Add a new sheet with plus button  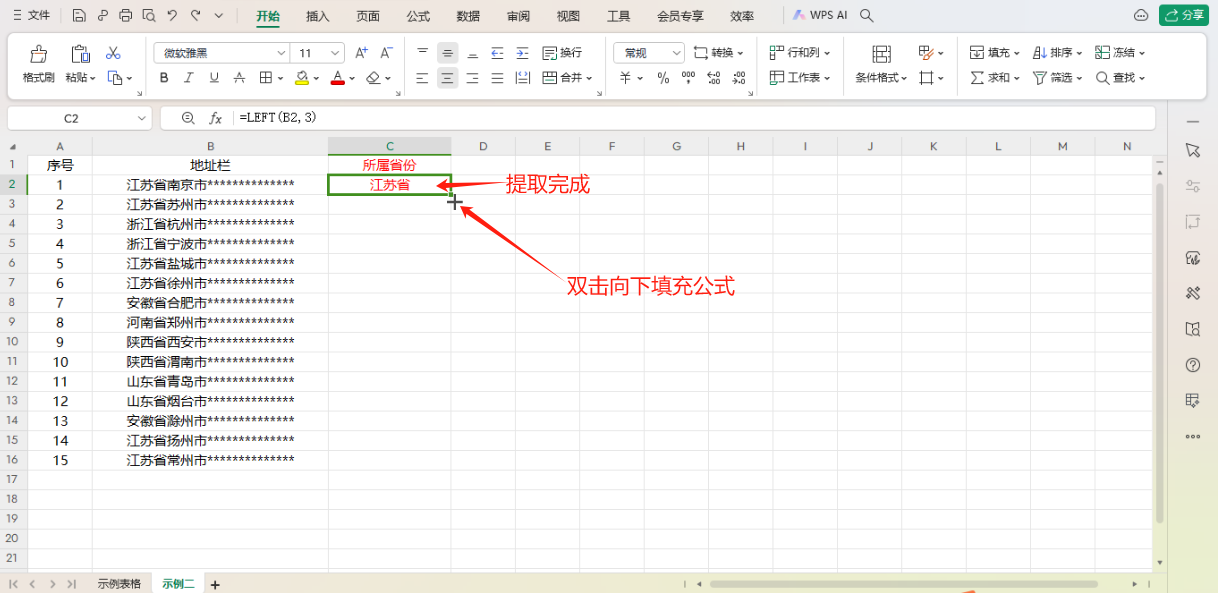coord(214,584)
